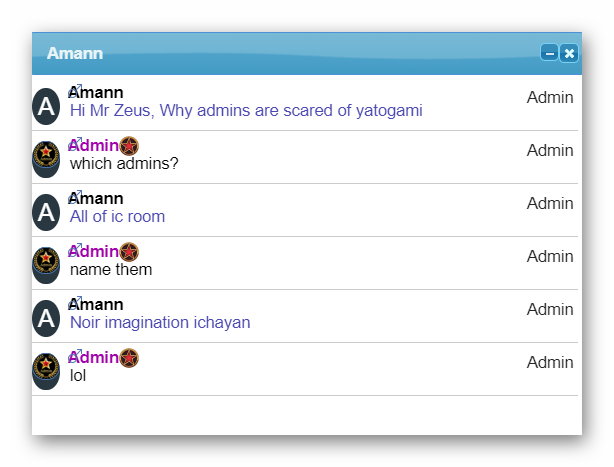Click Amann's avatar beside 'Noir imagination ichayan'
The height and width of the screenshot is (467, 614).
[46, 318]
